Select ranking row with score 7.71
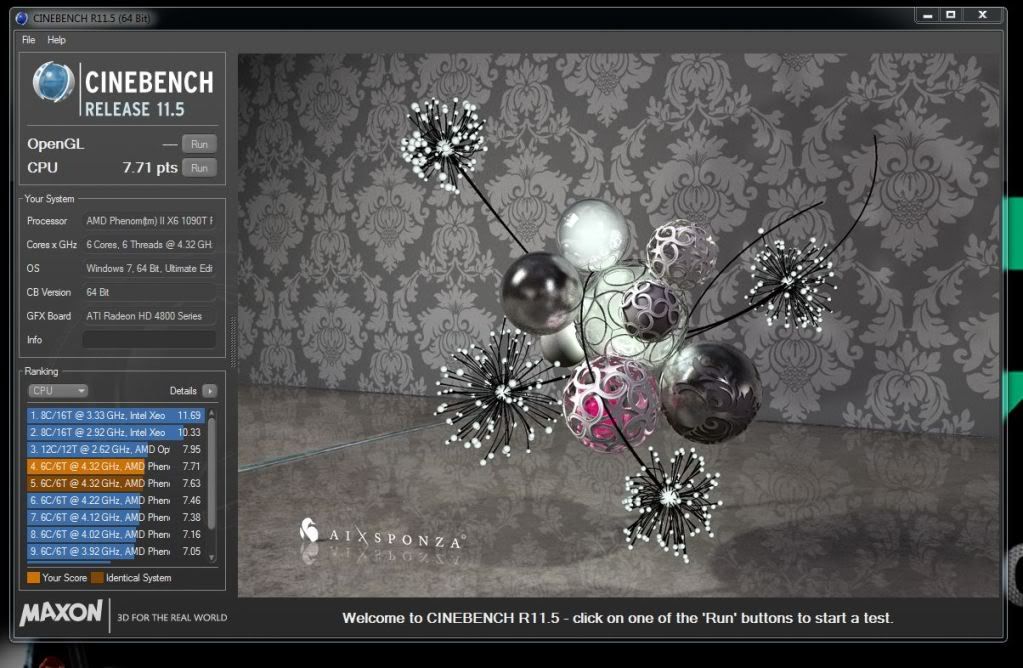This screenshot has height=668, width=1023. [116, 466]
